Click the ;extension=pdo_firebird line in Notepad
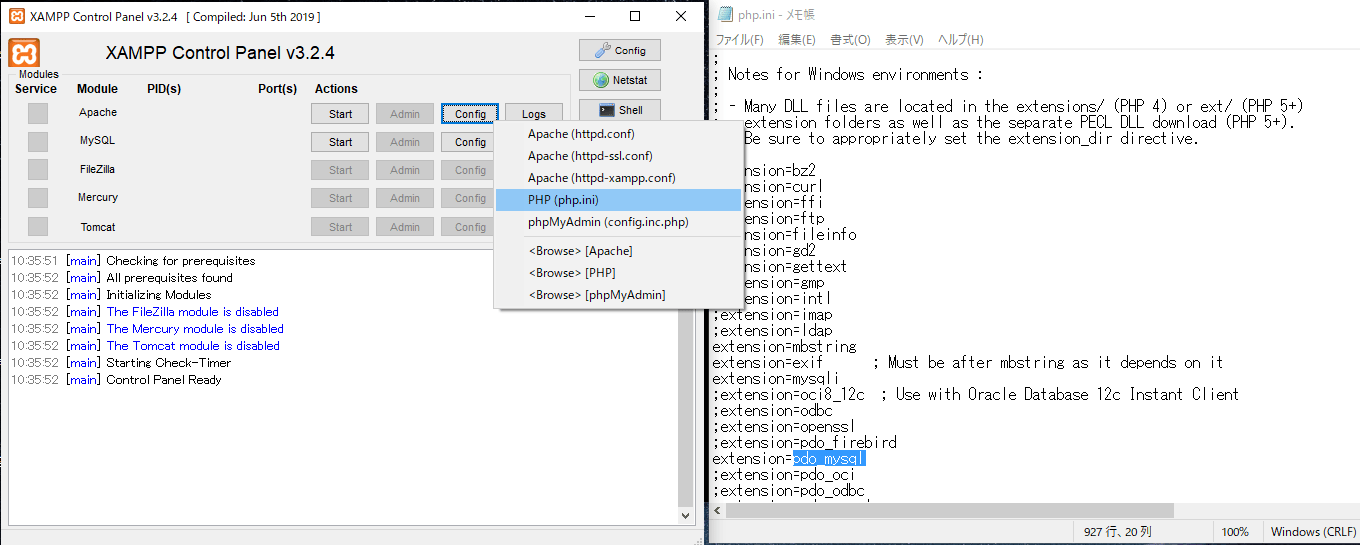Screen dimensions: 1360x550 click(x=804, y=442)
